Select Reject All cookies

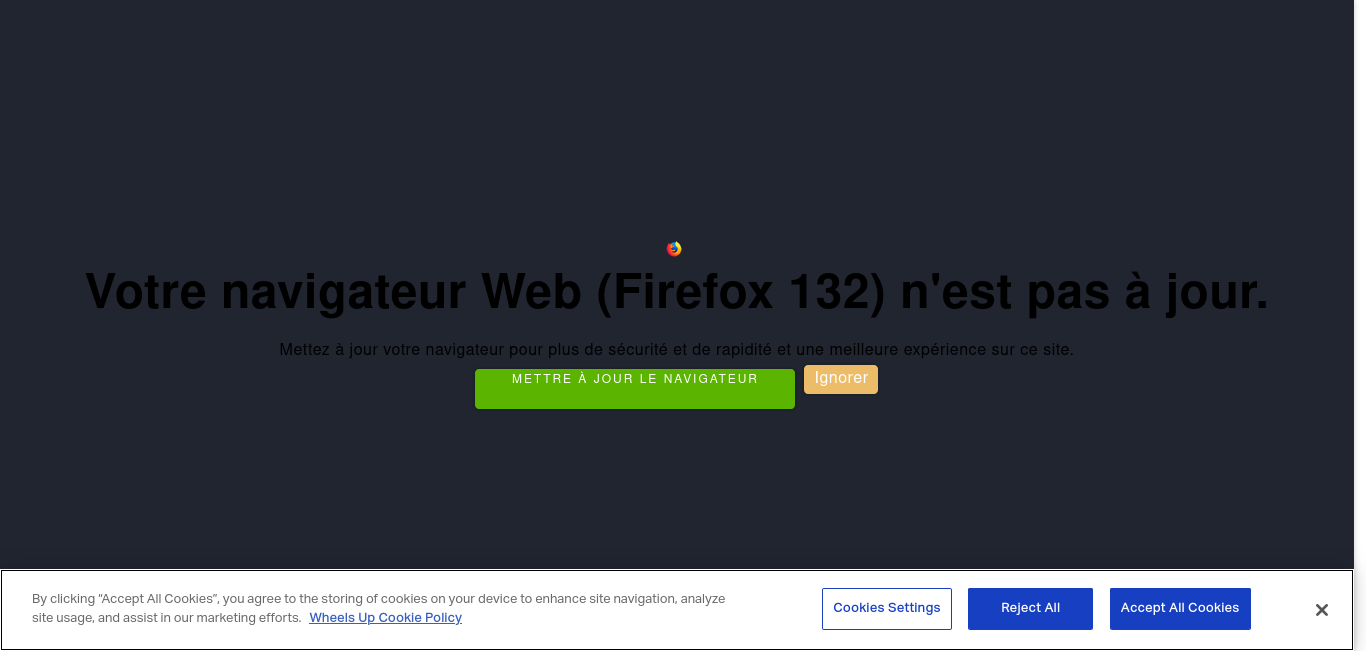pyautogui.click(x=1030, y=609)
